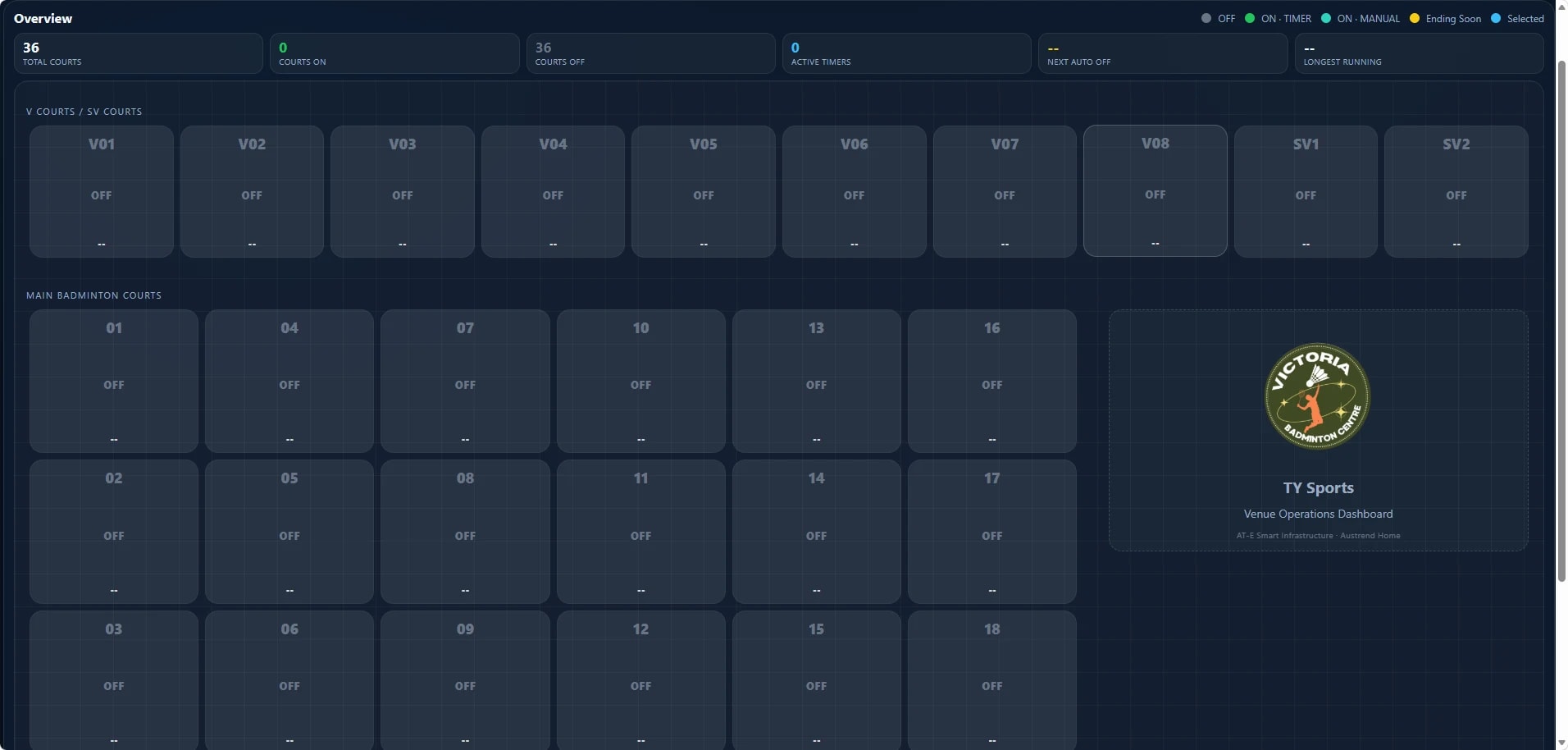Screen dimensions: 1568x750
Task: Click the 'V COURTS / SV COURTS' section label
Action: [84, 112]
